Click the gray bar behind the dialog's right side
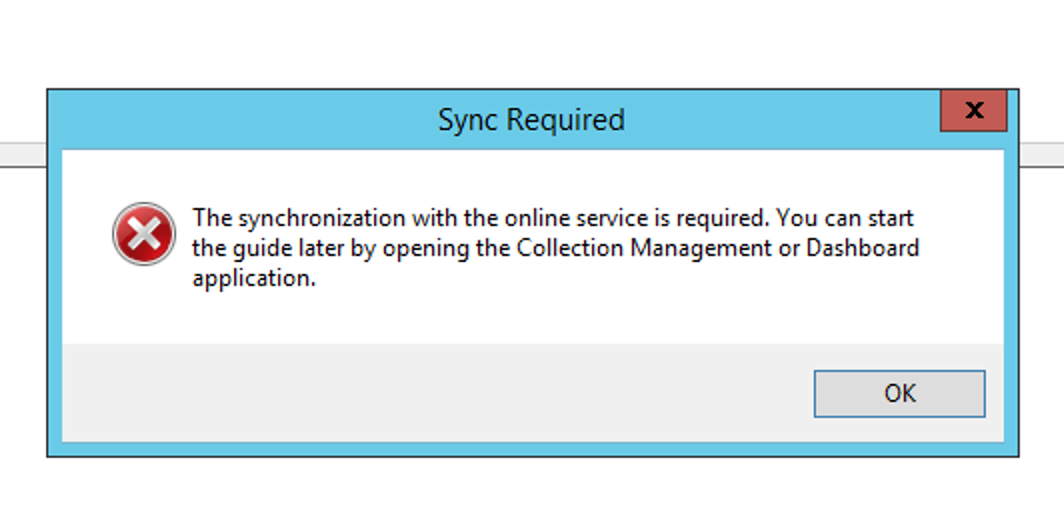1064x526 pixels. [x=1042, y=154]
